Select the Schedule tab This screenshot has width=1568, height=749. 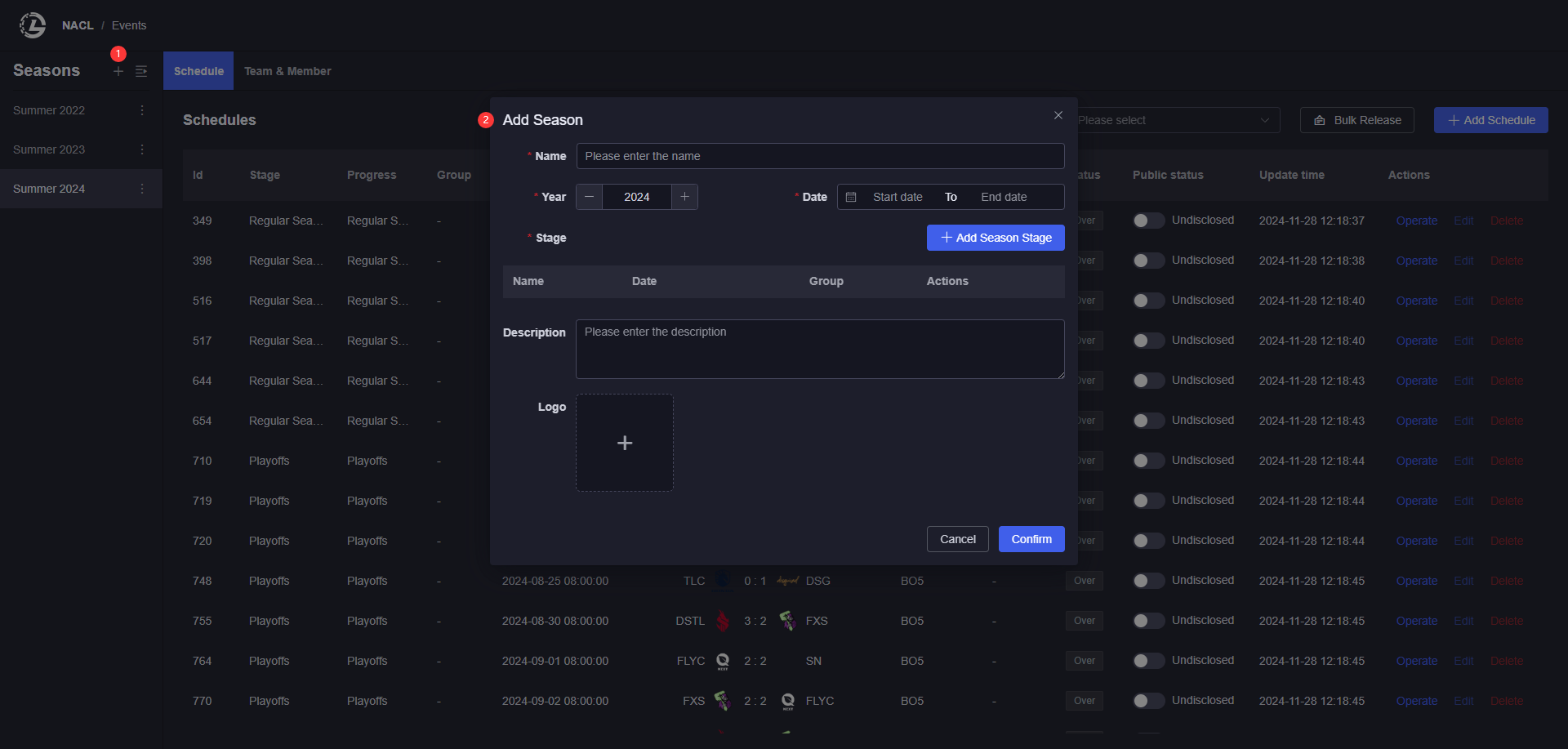tap(198, 71)
